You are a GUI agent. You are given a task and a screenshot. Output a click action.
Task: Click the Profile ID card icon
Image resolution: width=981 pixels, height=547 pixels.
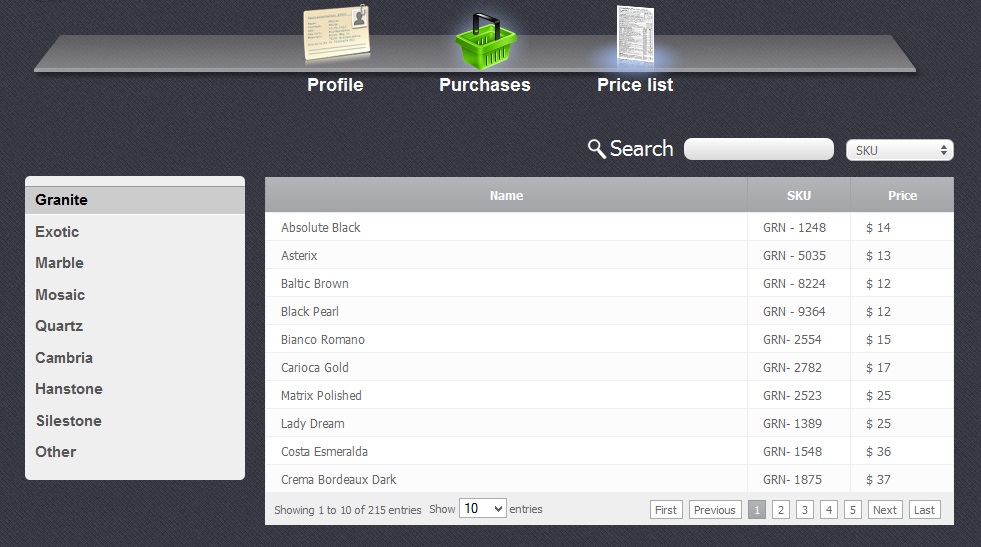pos(336,36)
